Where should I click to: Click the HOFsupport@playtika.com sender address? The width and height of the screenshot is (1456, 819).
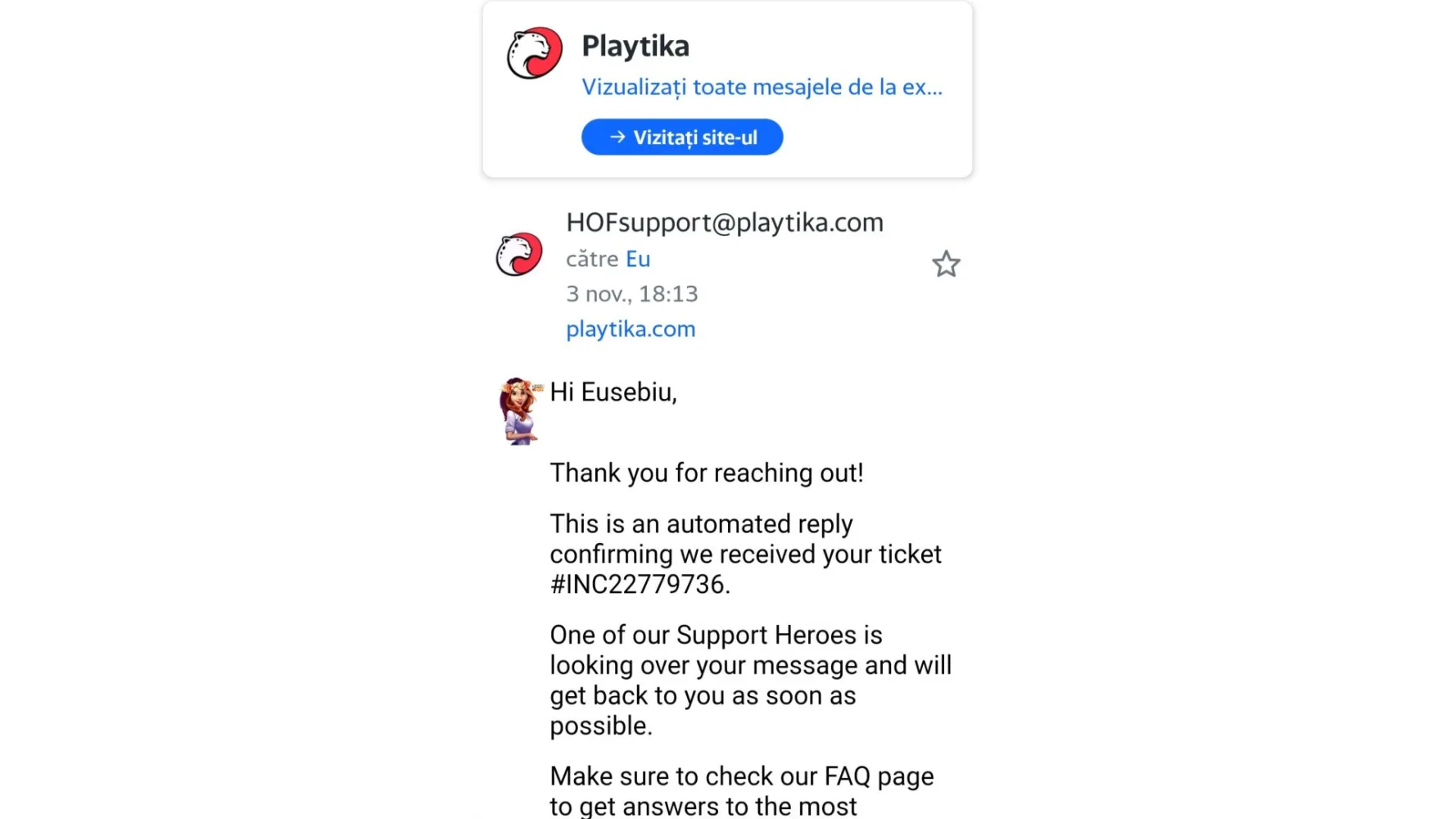[725, 222]
